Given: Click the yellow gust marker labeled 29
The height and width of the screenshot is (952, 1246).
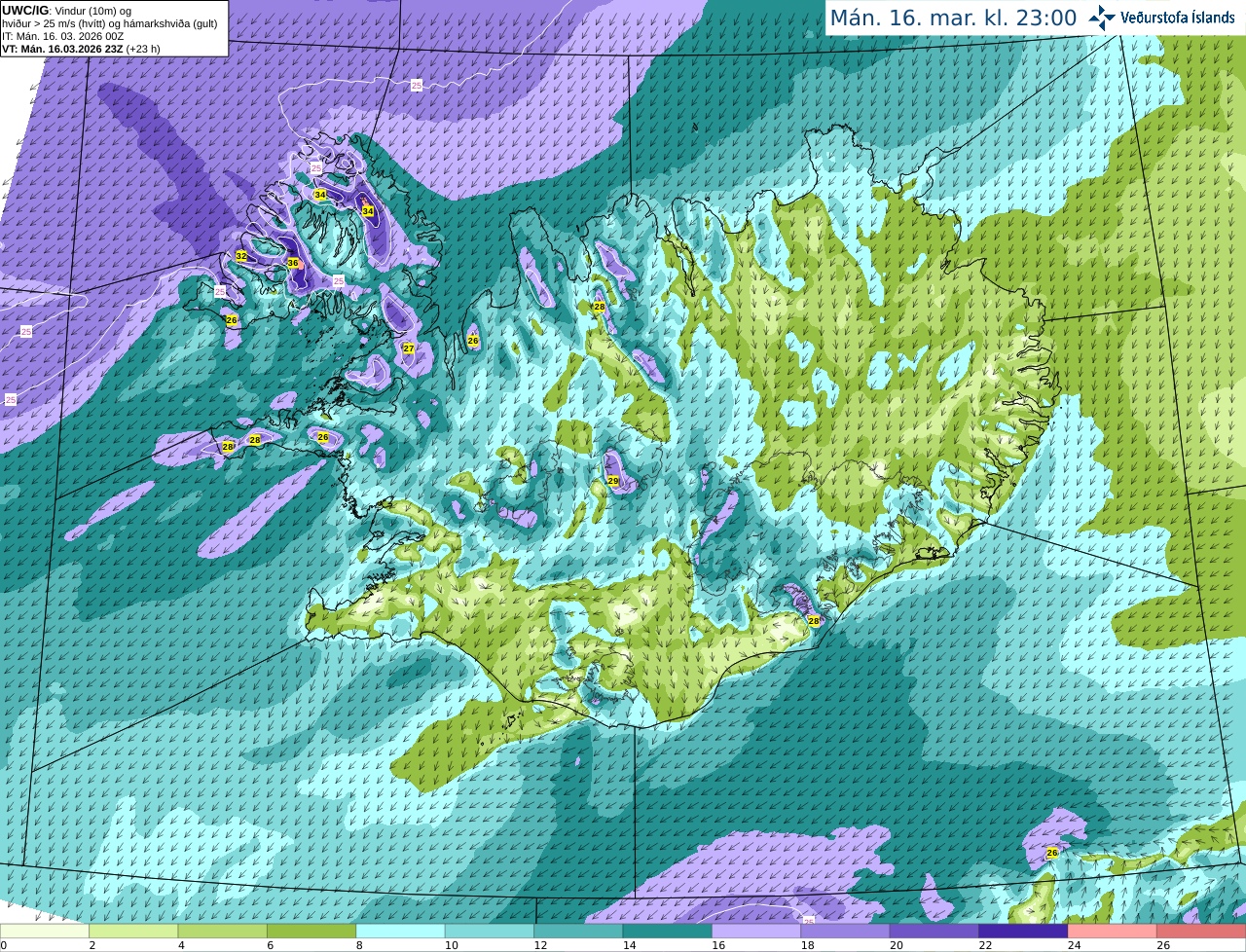Looking at the screenshot, I should tap(613, 481).
